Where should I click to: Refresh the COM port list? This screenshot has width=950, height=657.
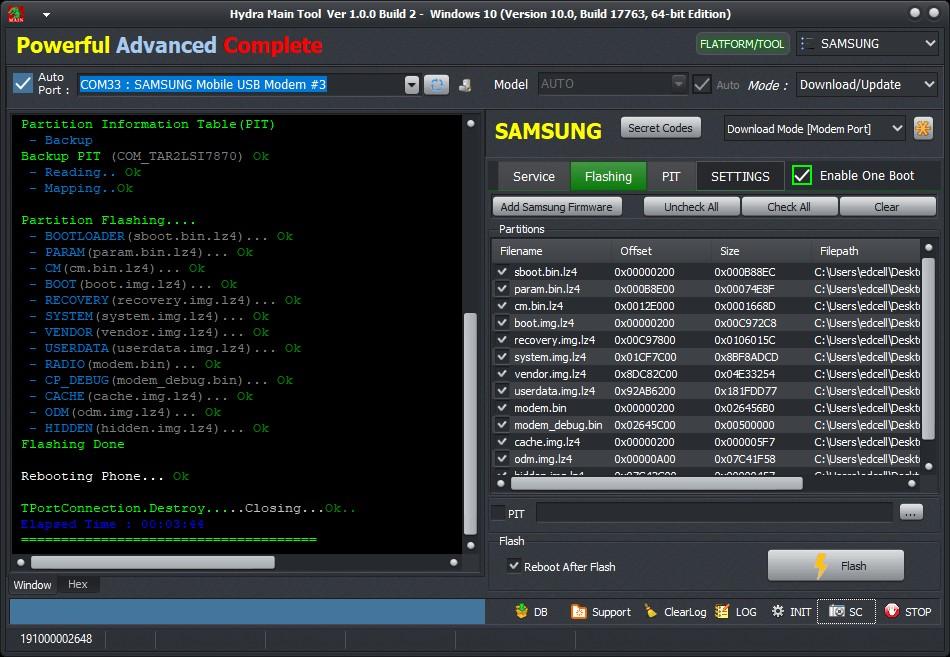pos(436,85)
